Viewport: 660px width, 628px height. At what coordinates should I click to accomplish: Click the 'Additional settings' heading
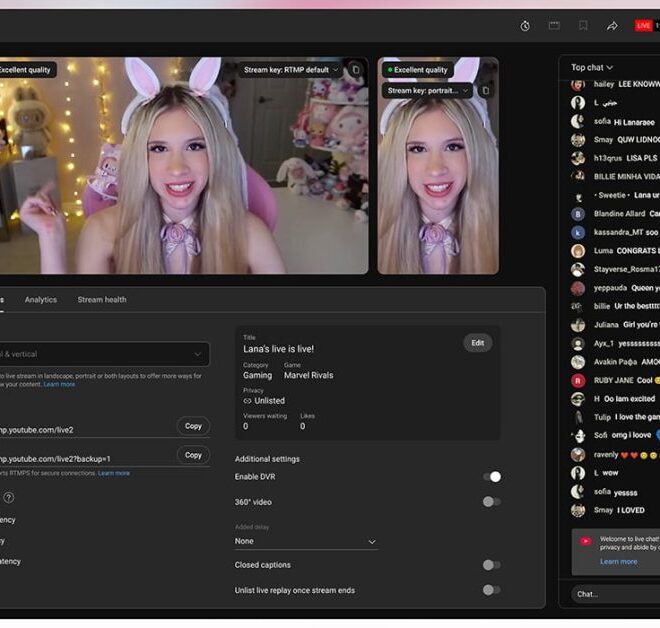[x=267, y=459]
